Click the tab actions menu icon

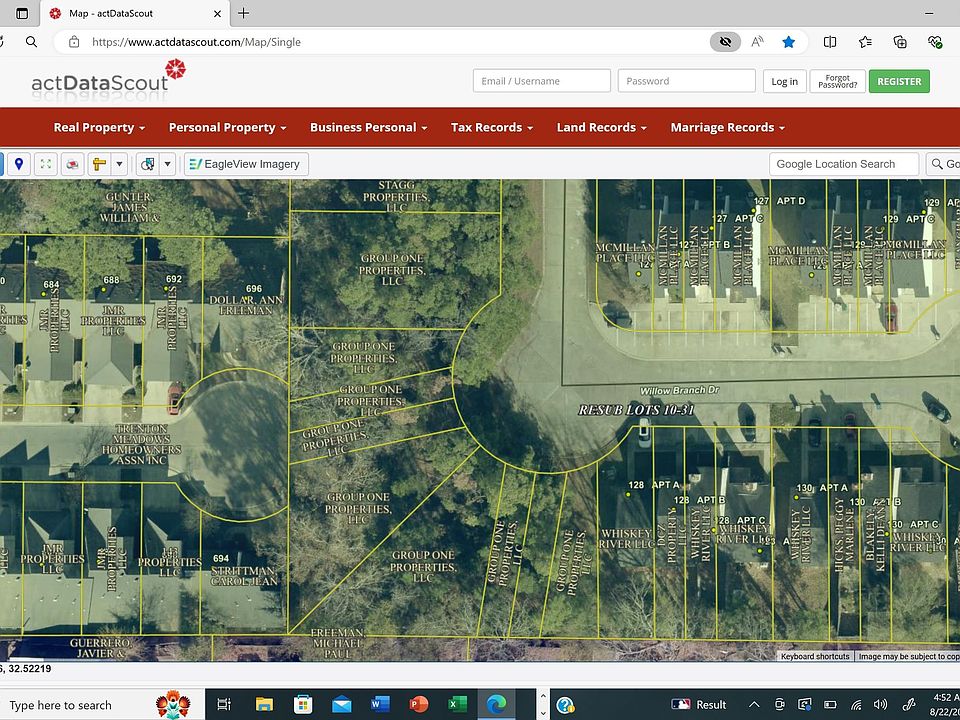(x=22, y=13)
